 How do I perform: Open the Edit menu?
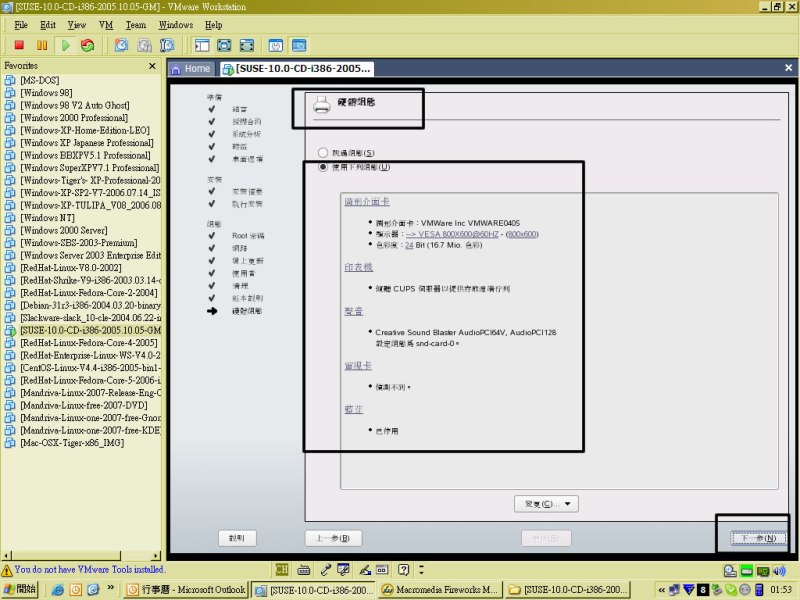pos(48,25)
